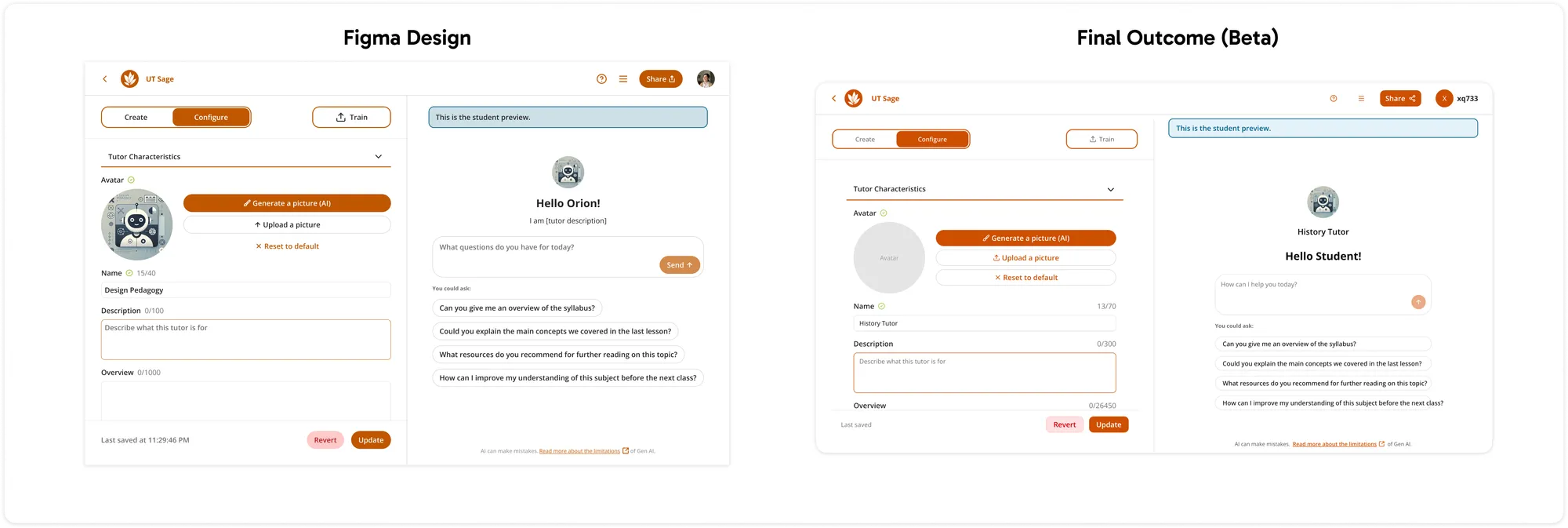
Task: Click the robot avatar above Hello Orion
Action: pyautogui.click(x=568, y=172)
